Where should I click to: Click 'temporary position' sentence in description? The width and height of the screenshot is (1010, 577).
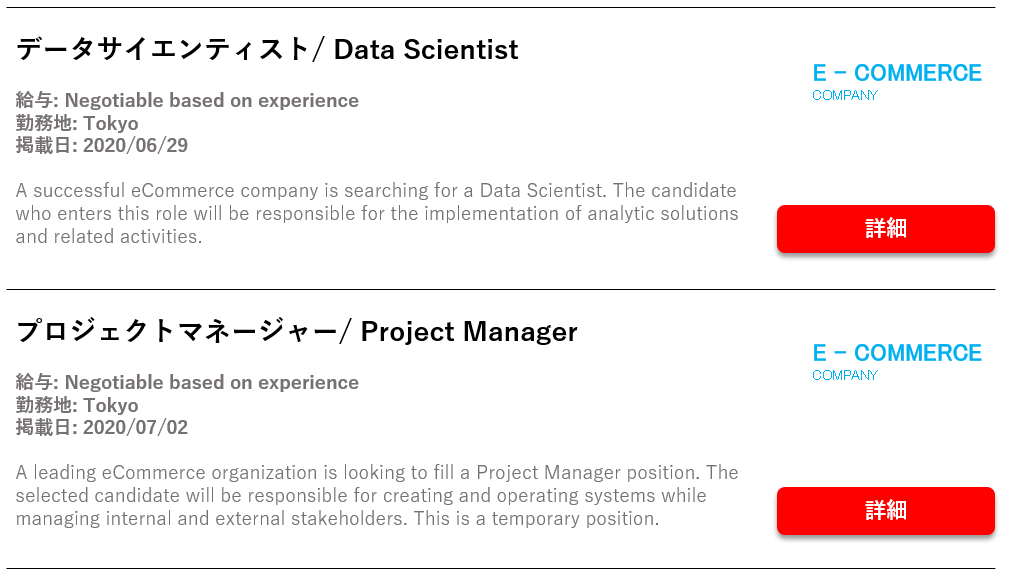537,518
